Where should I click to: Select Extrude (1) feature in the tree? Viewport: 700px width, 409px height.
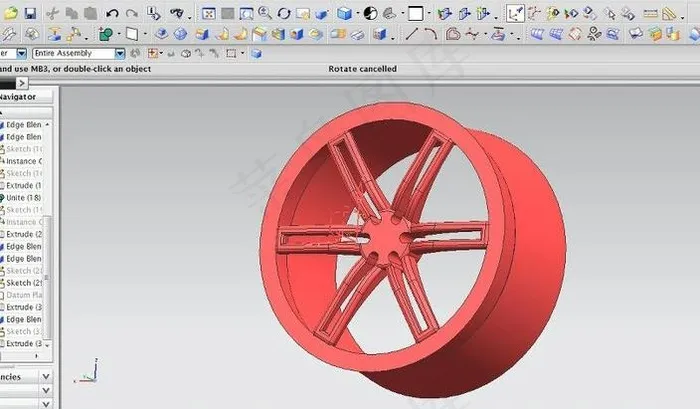pyautogui.click(x=23, y=186)
